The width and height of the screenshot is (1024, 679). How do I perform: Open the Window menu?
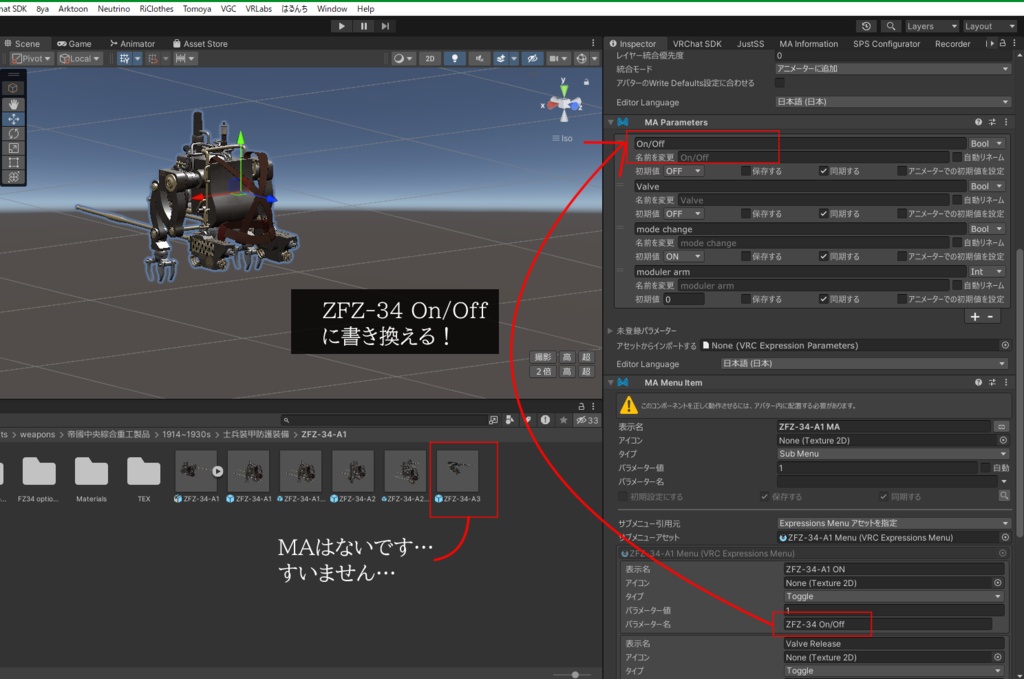(332, 8)
